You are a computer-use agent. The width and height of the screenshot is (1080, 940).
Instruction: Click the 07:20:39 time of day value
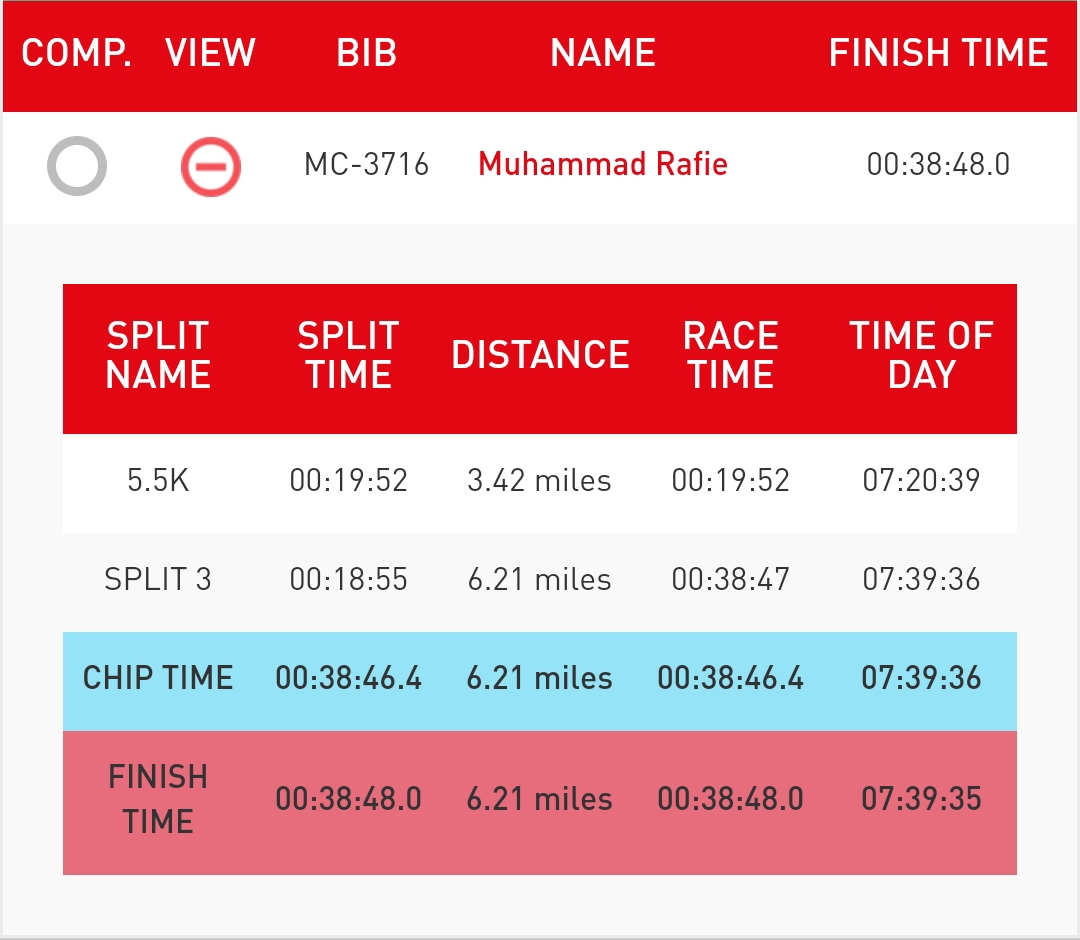click(922, 481)
